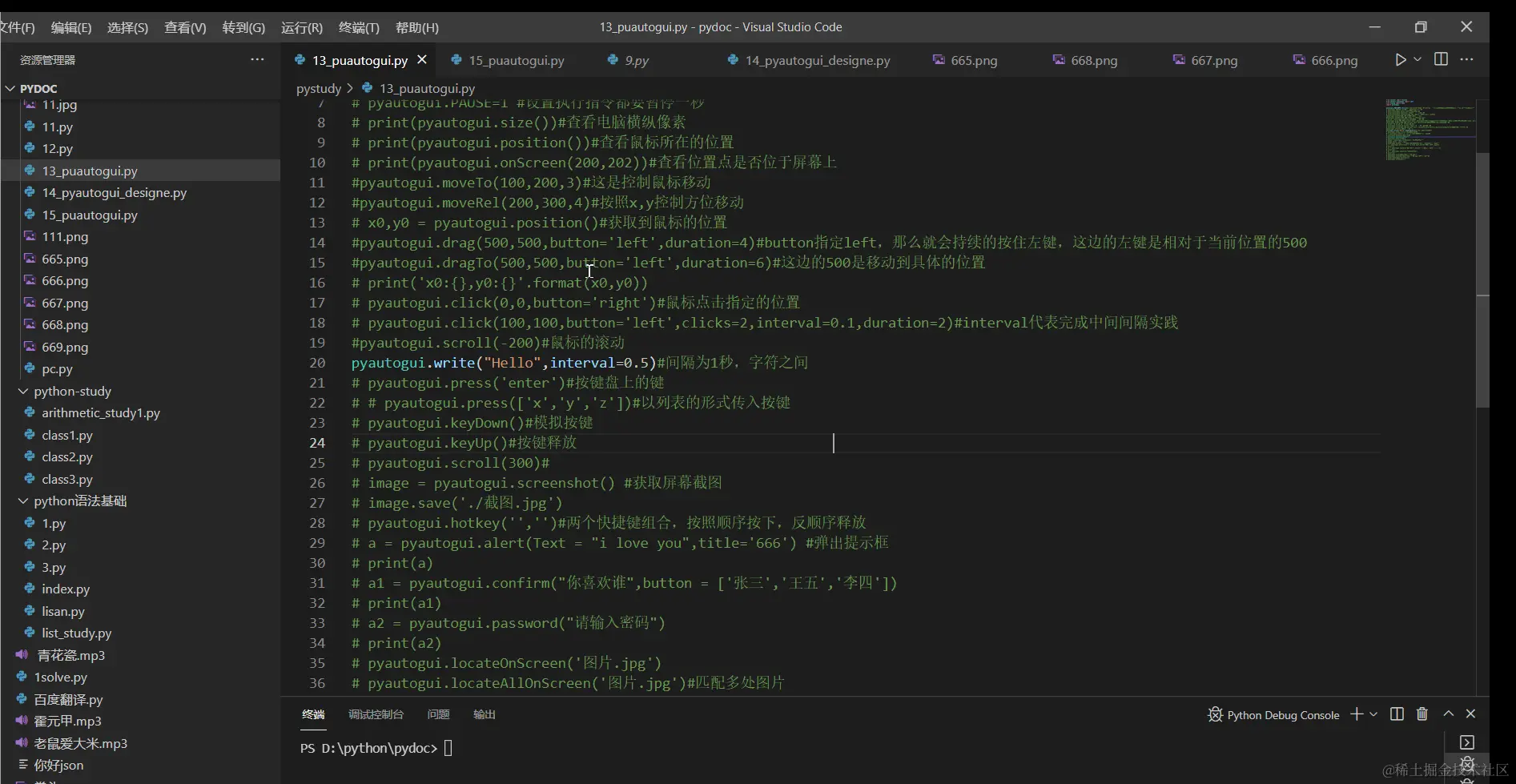Select the 终端 panel tab

[313, 714]
